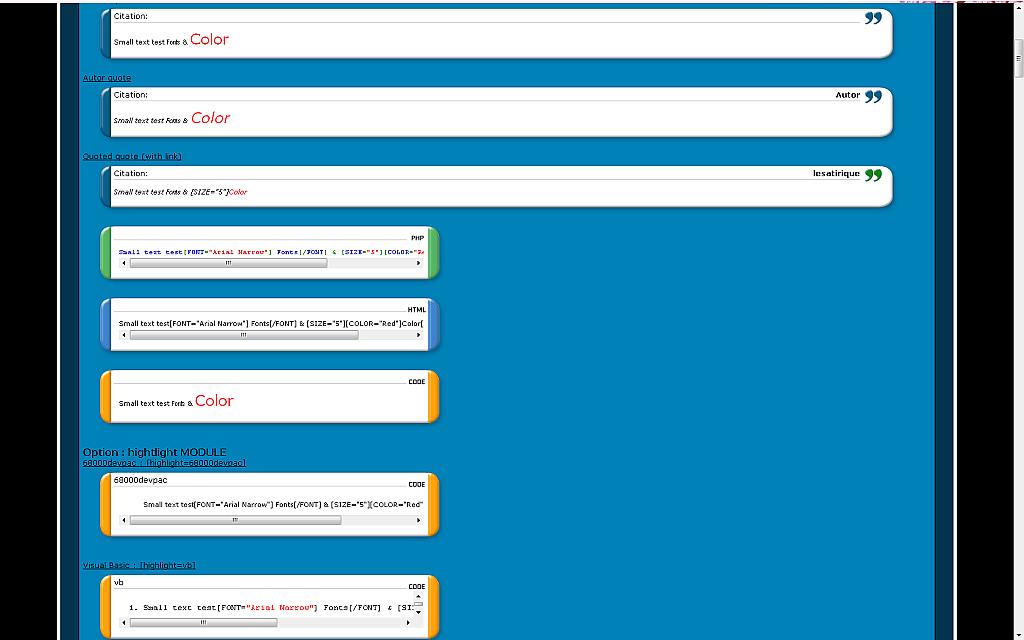1024x640 pixels.
Task: Click the horizontal scrollbar thumb in the HTML box
Action: pyautogui.click(x=243, y=335)
